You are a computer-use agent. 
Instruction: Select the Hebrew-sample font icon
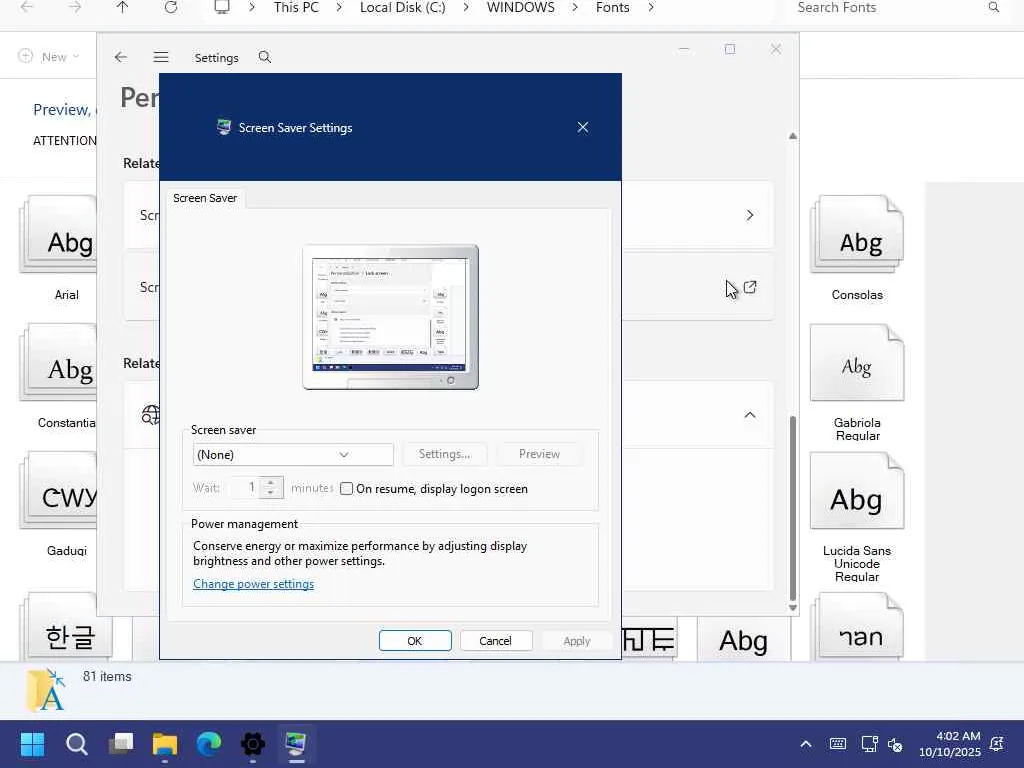(x=857, y=627)
